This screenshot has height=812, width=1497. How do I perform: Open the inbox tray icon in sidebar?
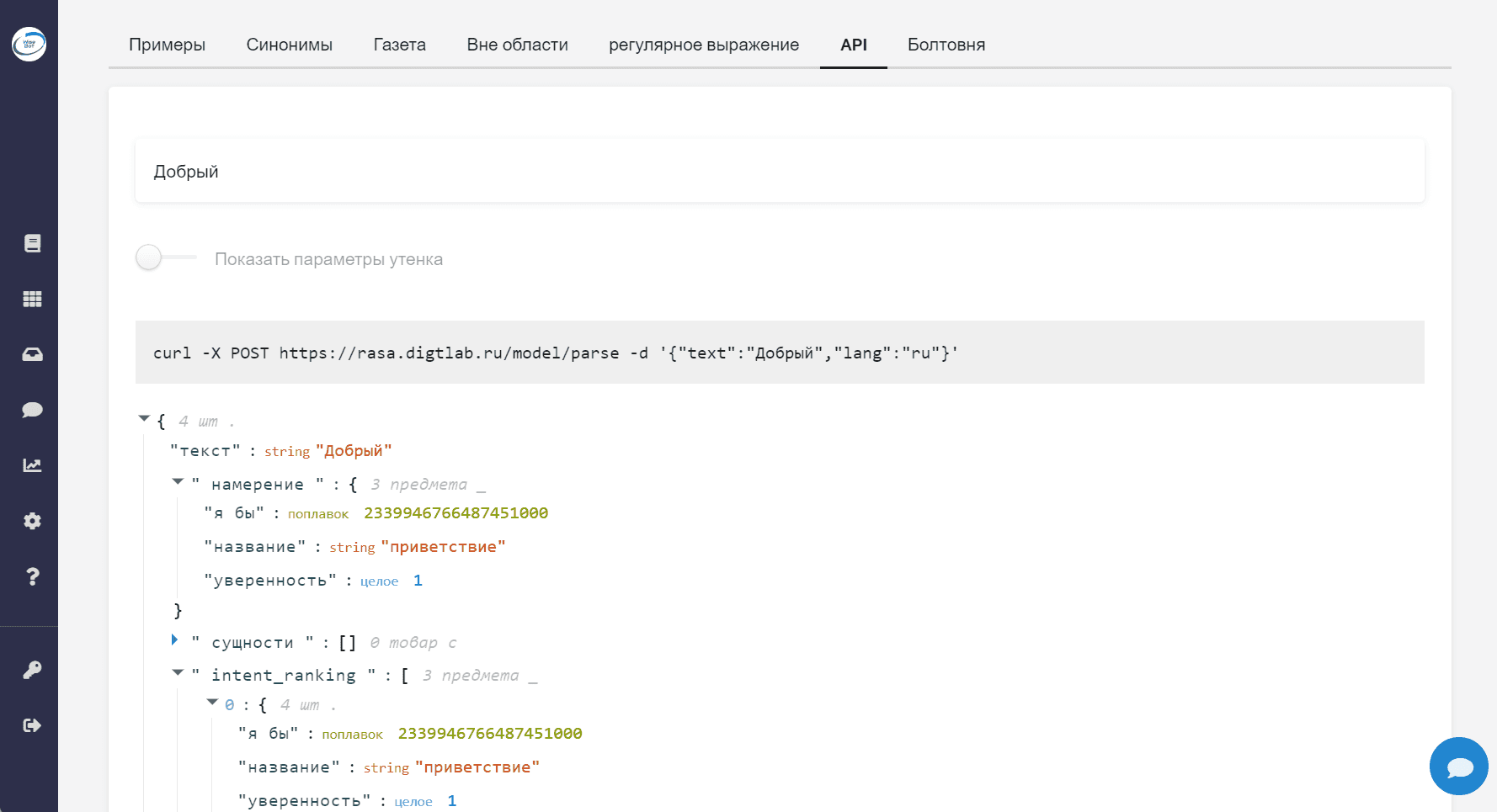[x=32, y=354]
